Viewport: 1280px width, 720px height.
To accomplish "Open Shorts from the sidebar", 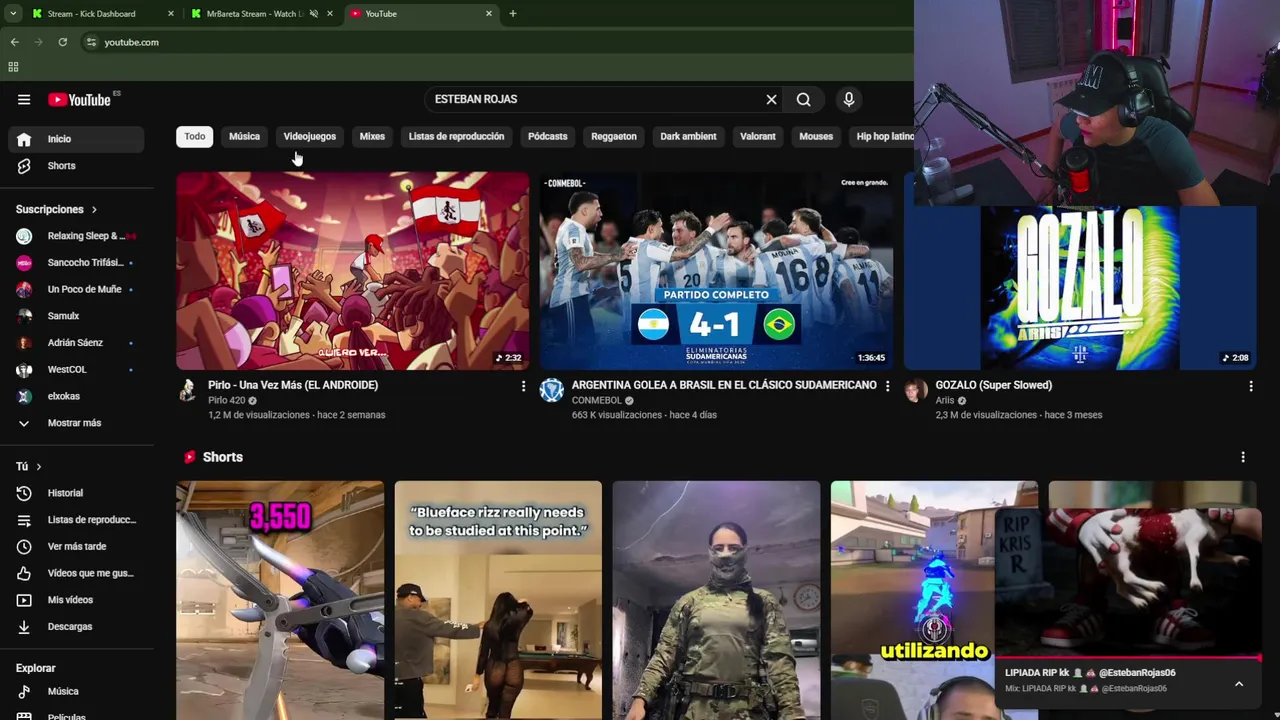I will (76, 166).
